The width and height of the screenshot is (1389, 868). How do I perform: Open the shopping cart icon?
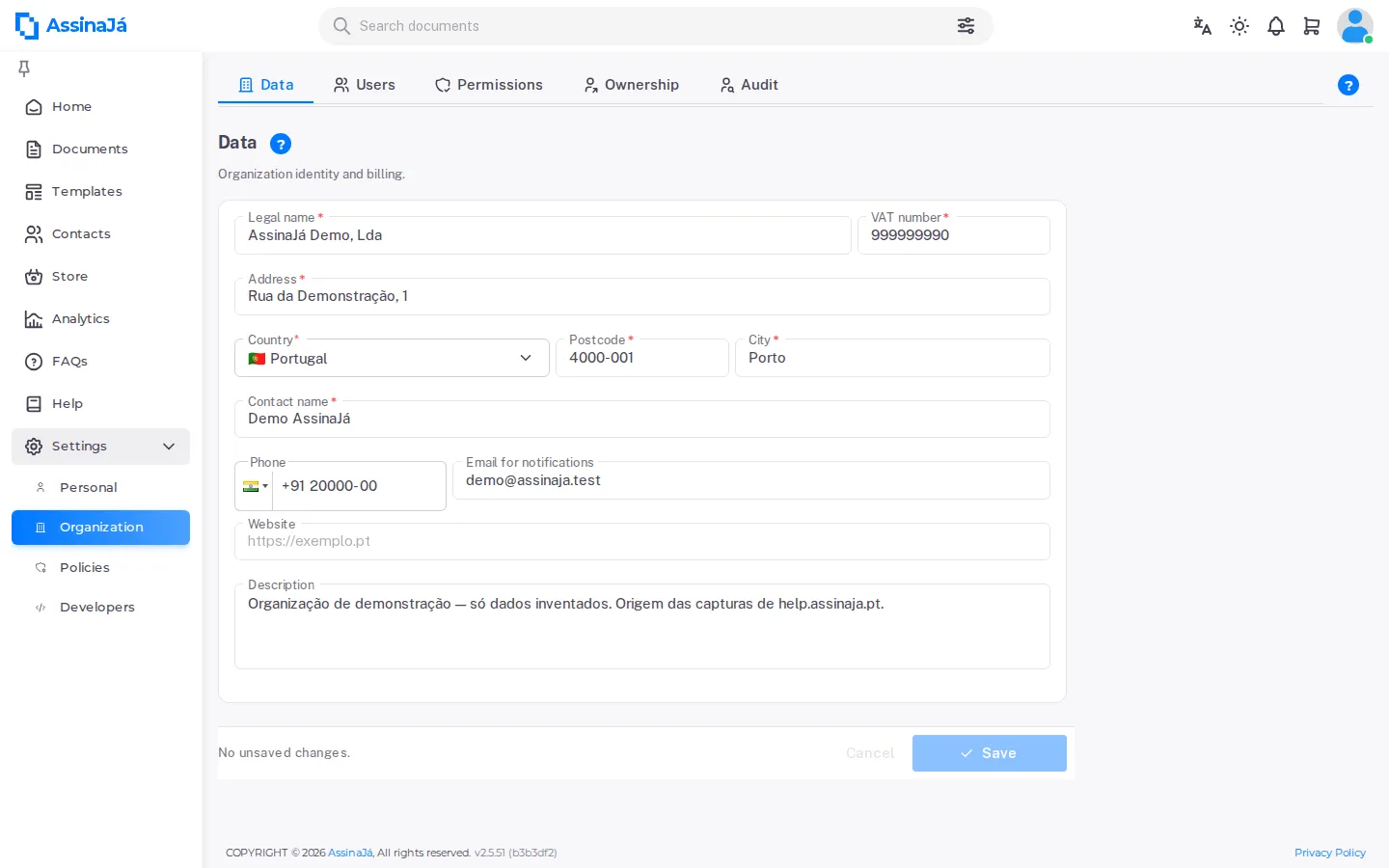[x=1312, y=26]
